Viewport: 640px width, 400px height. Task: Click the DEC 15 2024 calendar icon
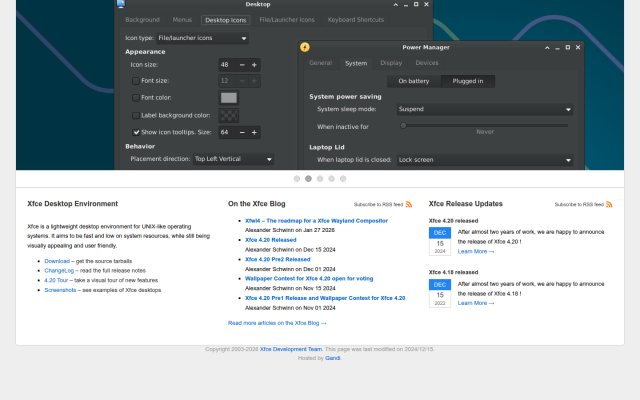(440, 241)
